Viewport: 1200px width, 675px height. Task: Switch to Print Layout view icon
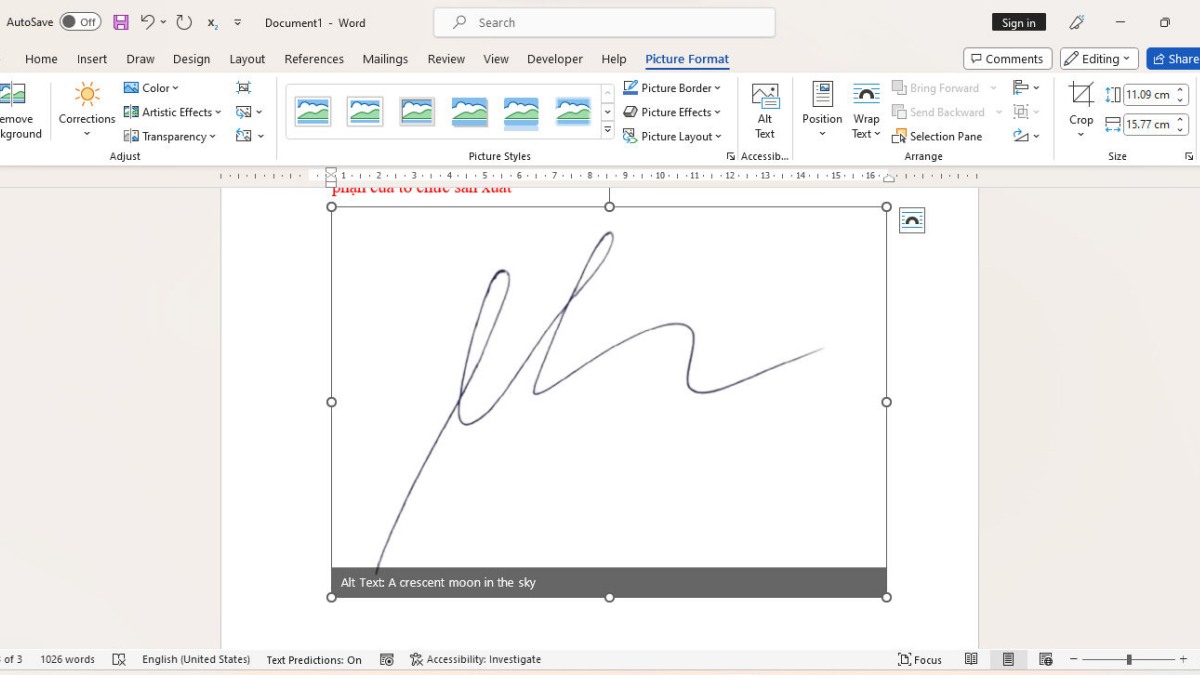(x=1008, y=660)
